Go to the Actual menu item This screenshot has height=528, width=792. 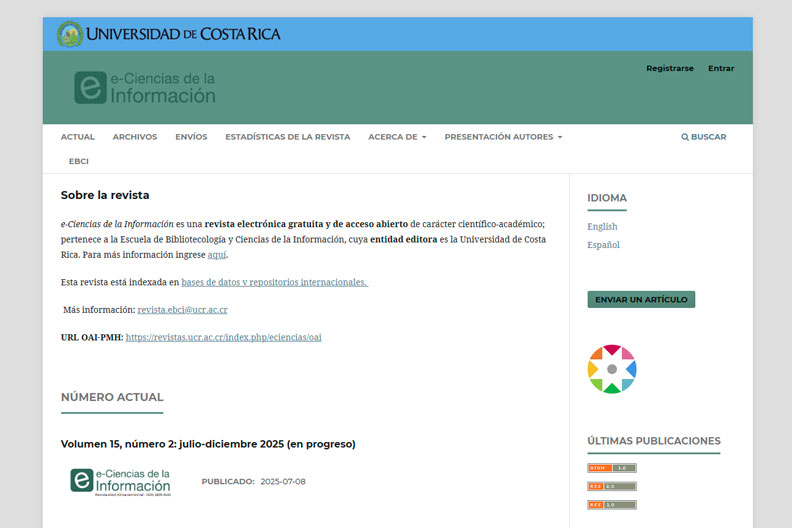click(78, 137)
